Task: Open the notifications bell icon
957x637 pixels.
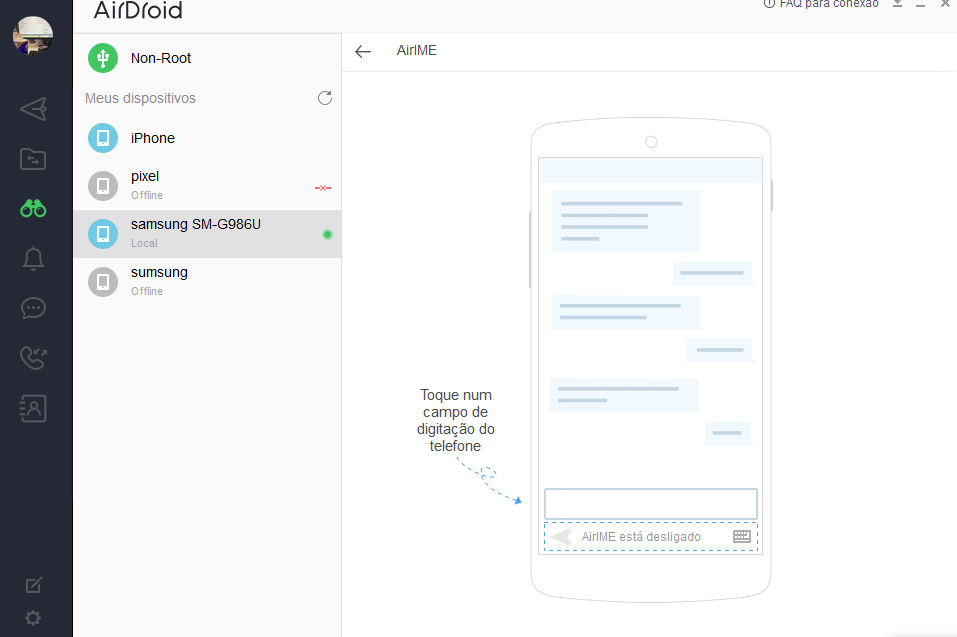Action: [x=33, y=258]
